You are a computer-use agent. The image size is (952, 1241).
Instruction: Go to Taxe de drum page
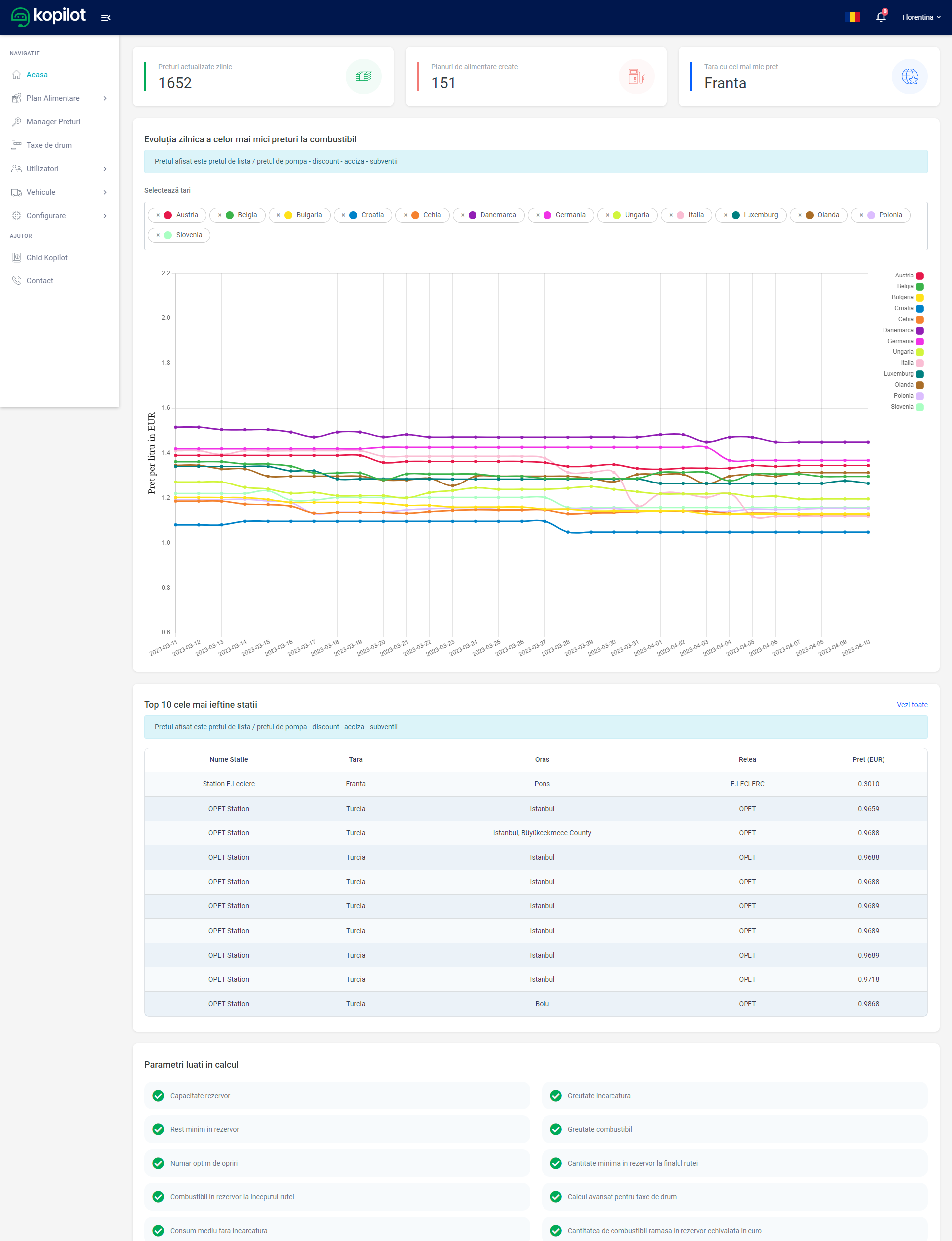click(49, 145)
